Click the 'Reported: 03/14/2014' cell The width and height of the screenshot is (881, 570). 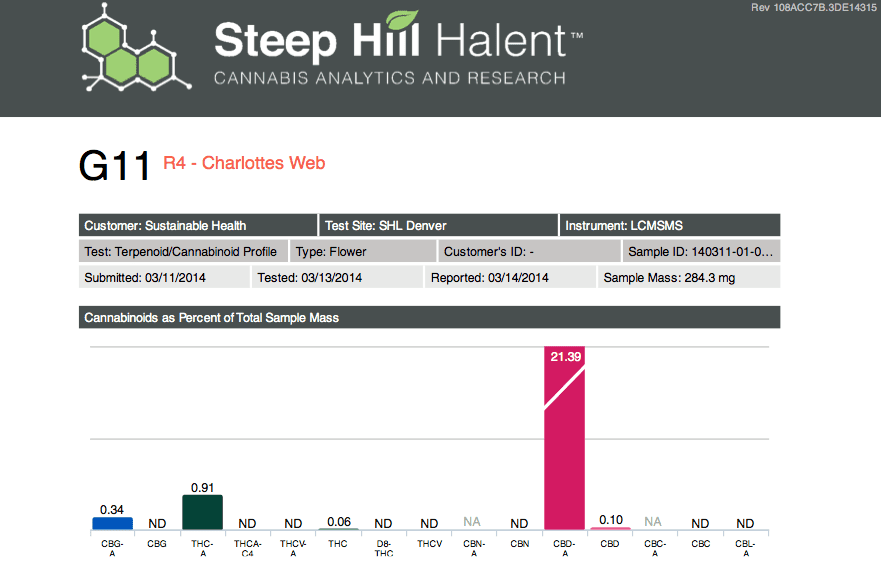(x=510, y=277)
